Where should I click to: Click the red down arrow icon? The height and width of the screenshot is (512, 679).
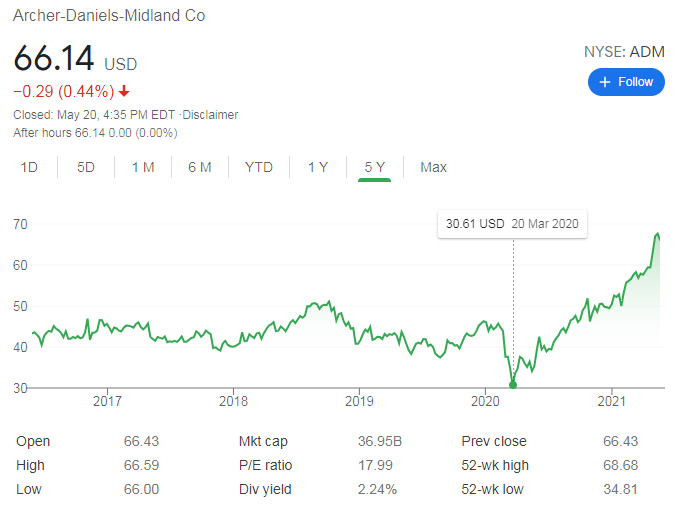click(124, 91)
